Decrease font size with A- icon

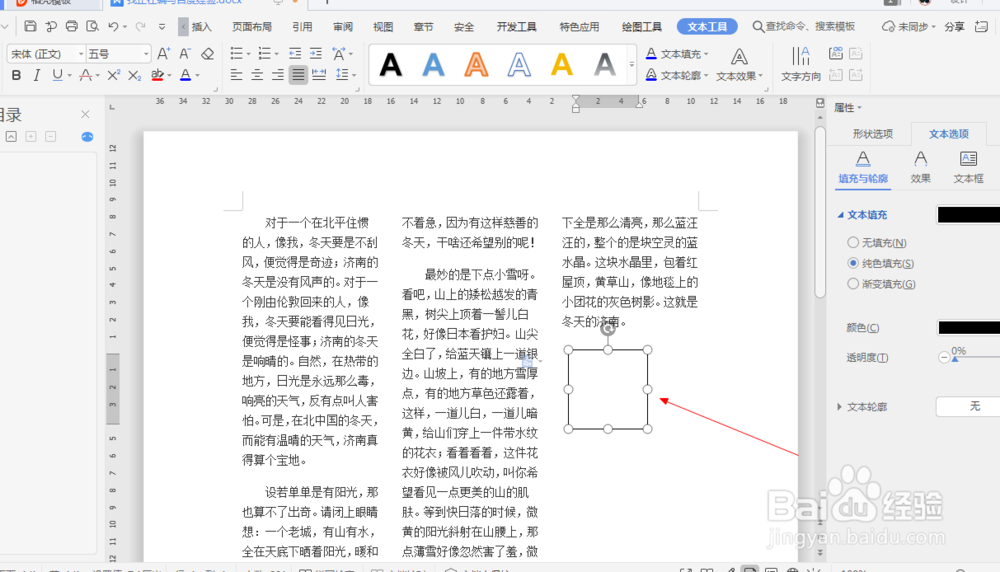tap(185, 54)
